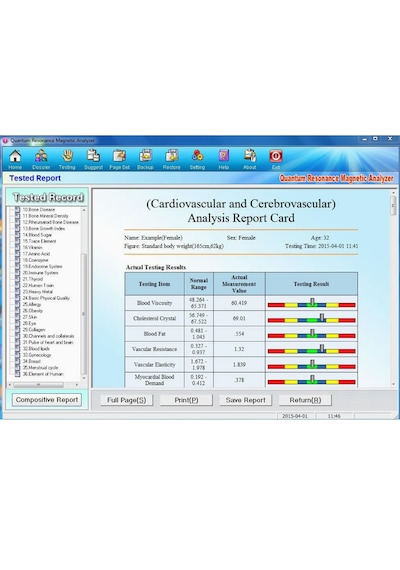This screenshot has height=570, width=400.
Task: Select 31.Pulse of heart and brain
Action: point(48,342)
